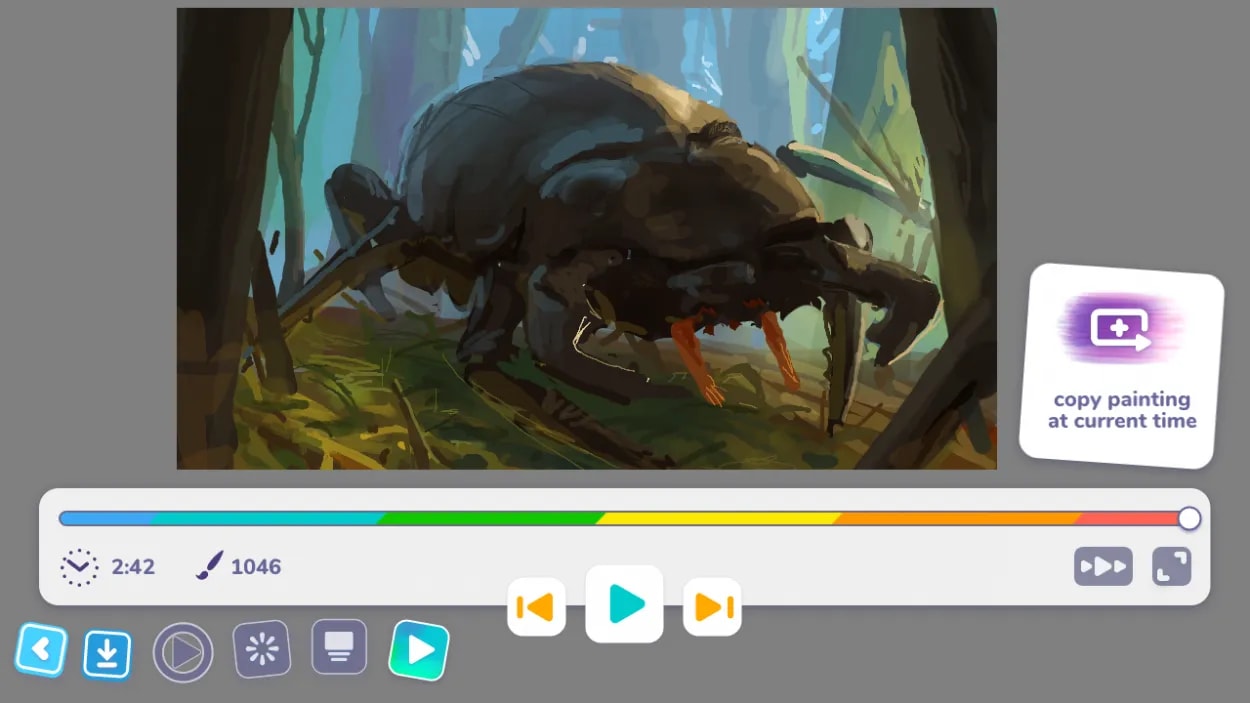Click the circular outlined play icon

[x=182, y=652]
